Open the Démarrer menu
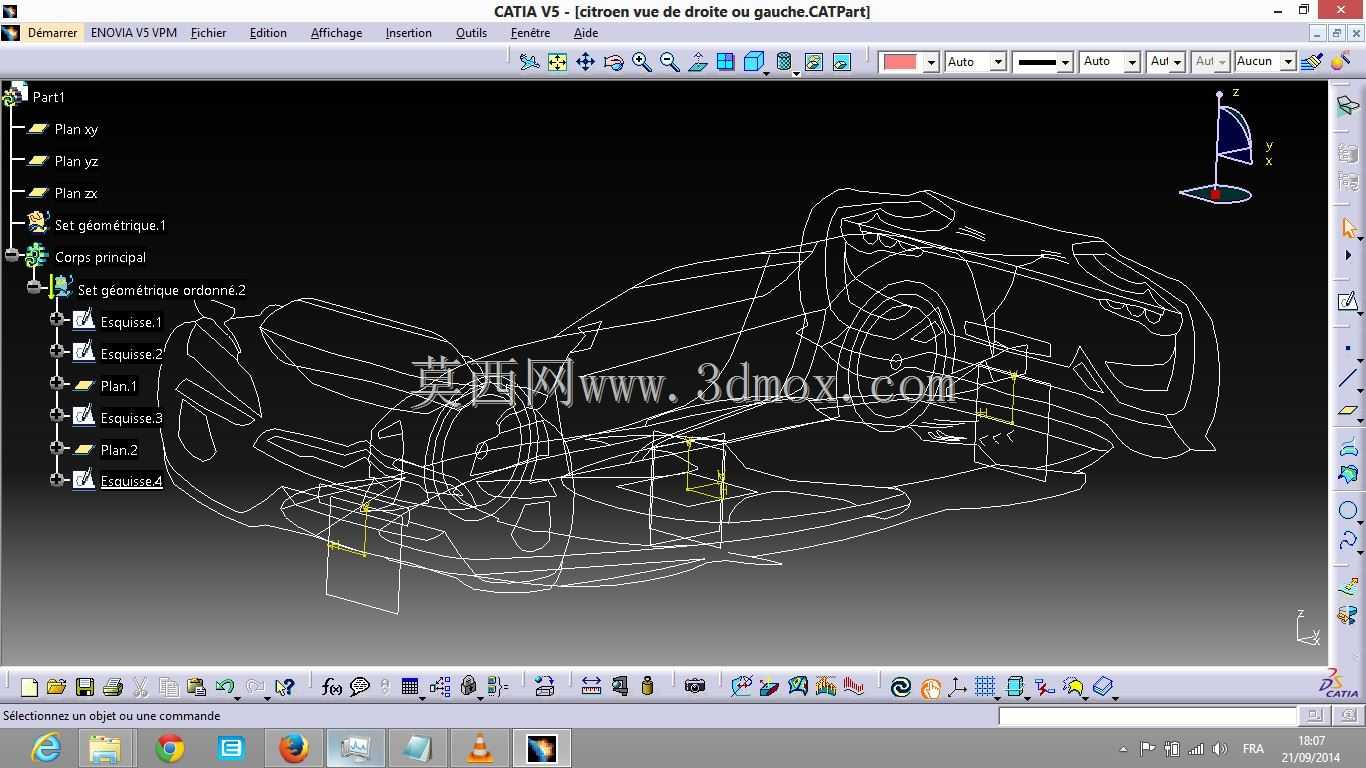The height and width of the screenshot is (768, 1366). 52,33
